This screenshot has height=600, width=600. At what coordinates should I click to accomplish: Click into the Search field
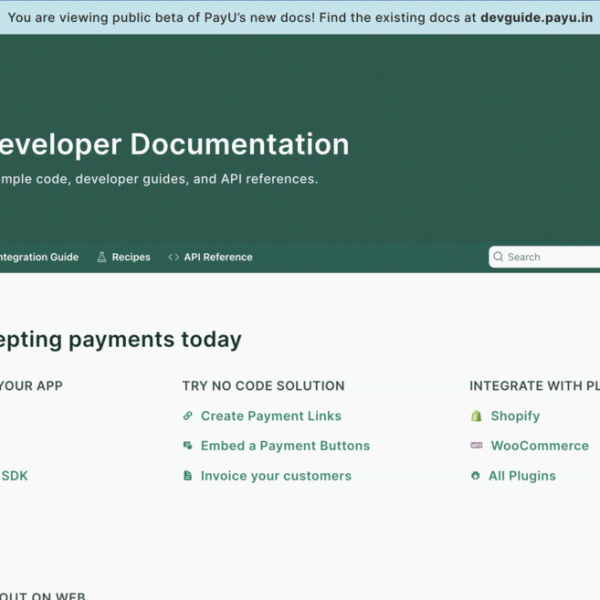[545, 257]
